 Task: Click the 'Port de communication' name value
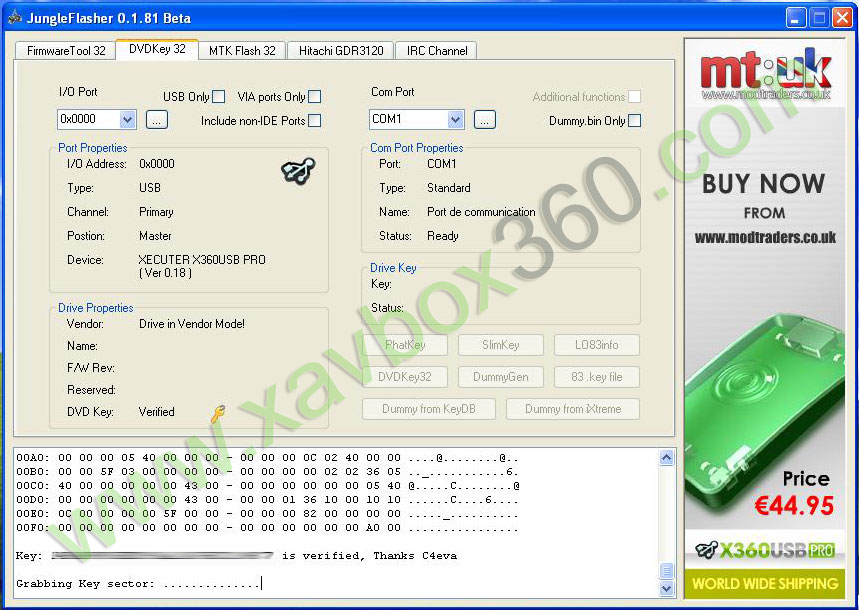481,212
